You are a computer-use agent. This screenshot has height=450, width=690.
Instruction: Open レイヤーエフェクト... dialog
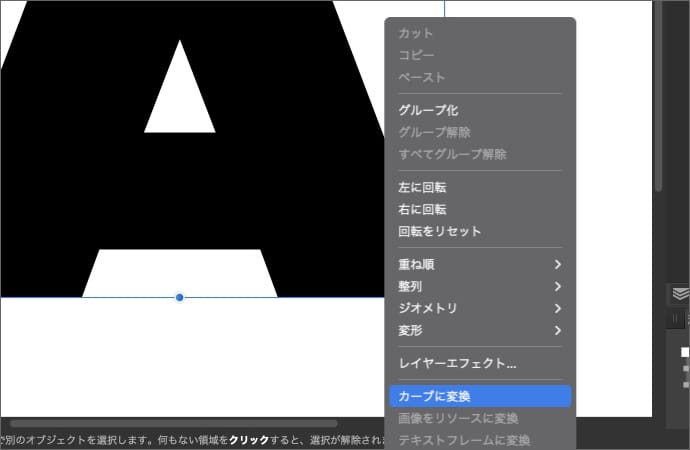click(x=457, y=363)
